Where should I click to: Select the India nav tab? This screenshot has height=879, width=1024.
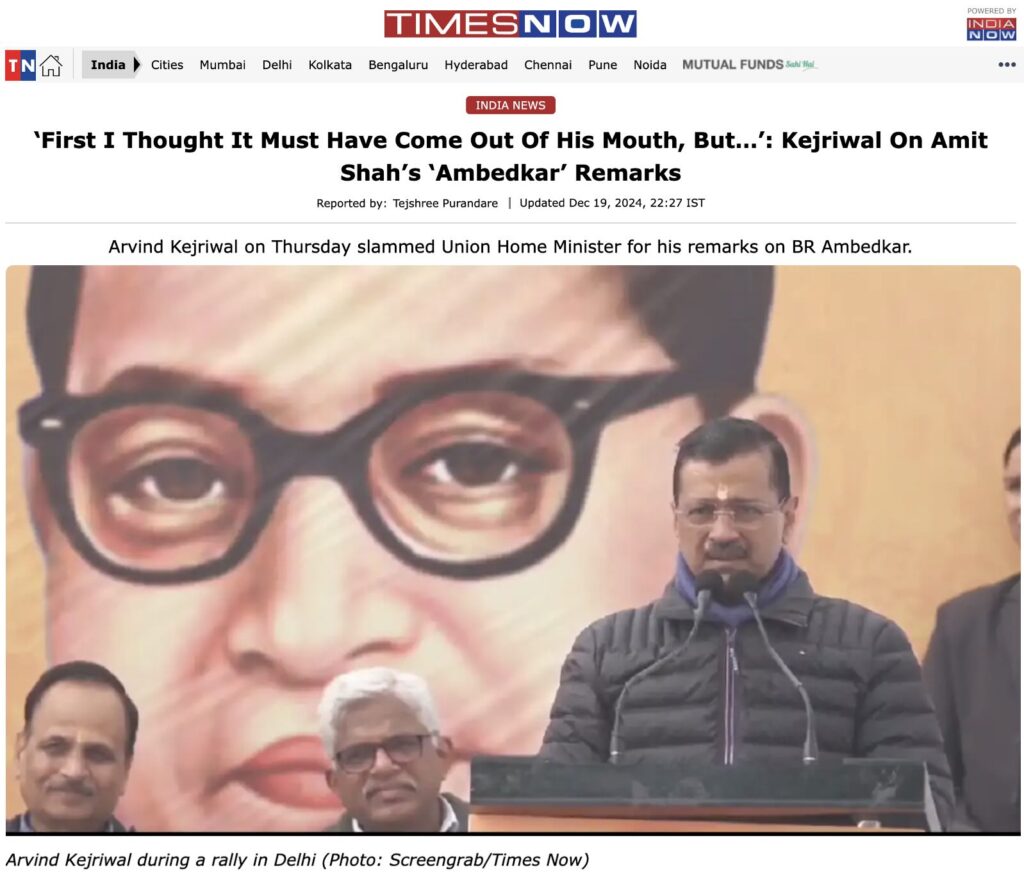pyautogui.click(x=108, y=65)
